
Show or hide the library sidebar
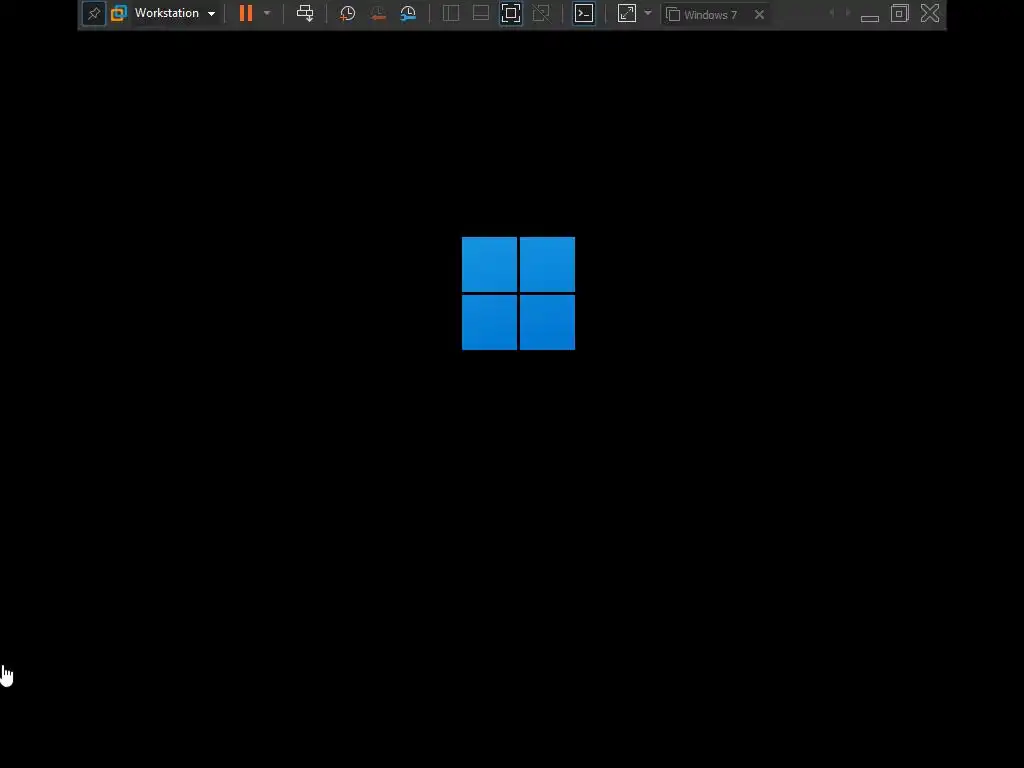click(451, 13)
